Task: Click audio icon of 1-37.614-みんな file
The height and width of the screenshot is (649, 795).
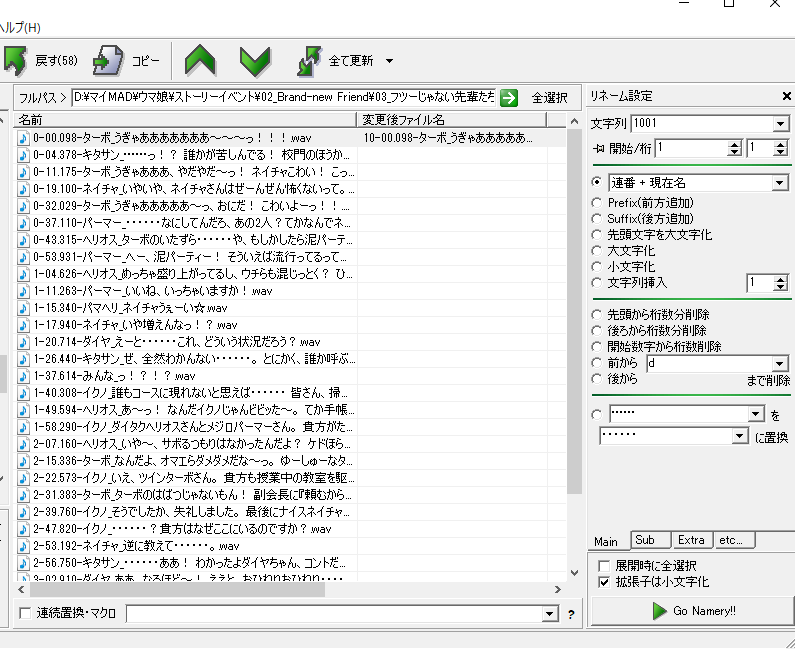Action: click(23, 376)
